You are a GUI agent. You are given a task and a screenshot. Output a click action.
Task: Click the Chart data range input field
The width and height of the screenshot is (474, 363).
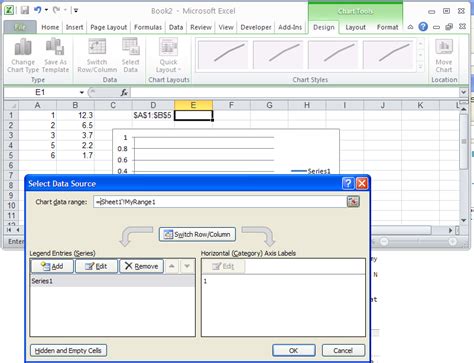[x=220, y=202]
